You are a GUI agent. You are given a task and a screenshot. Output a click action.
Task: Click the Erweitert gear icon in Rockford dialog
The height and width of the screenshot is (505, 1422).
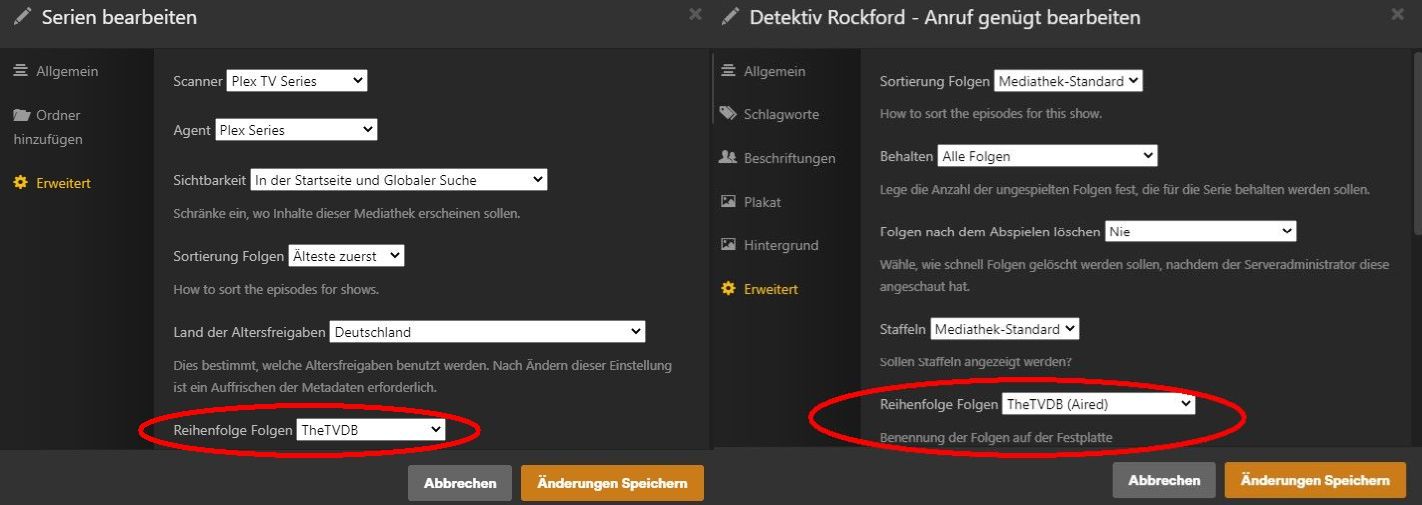[x=728, y=289]
